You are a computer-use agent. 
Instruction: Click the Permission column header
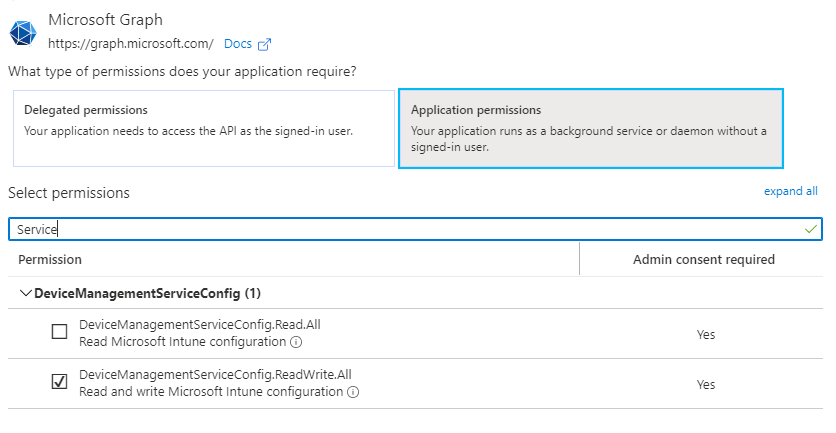point(50,260)
